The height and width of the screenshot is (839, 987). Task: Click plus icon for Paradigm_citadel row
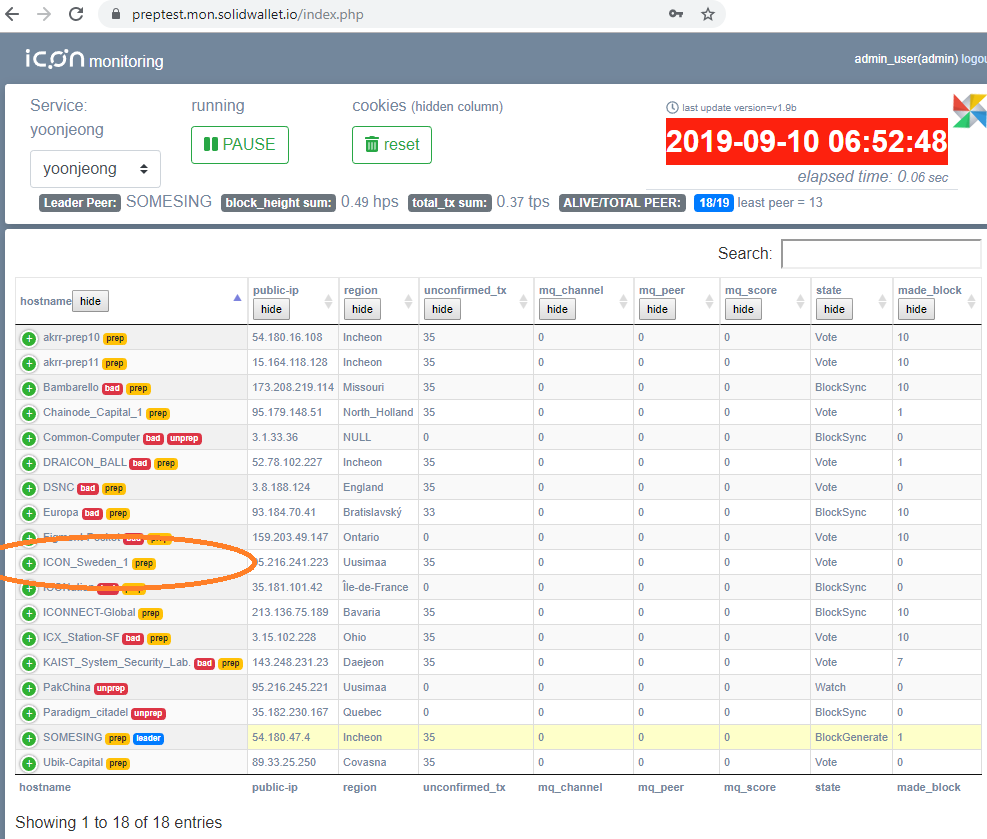(x=29, y=713)
